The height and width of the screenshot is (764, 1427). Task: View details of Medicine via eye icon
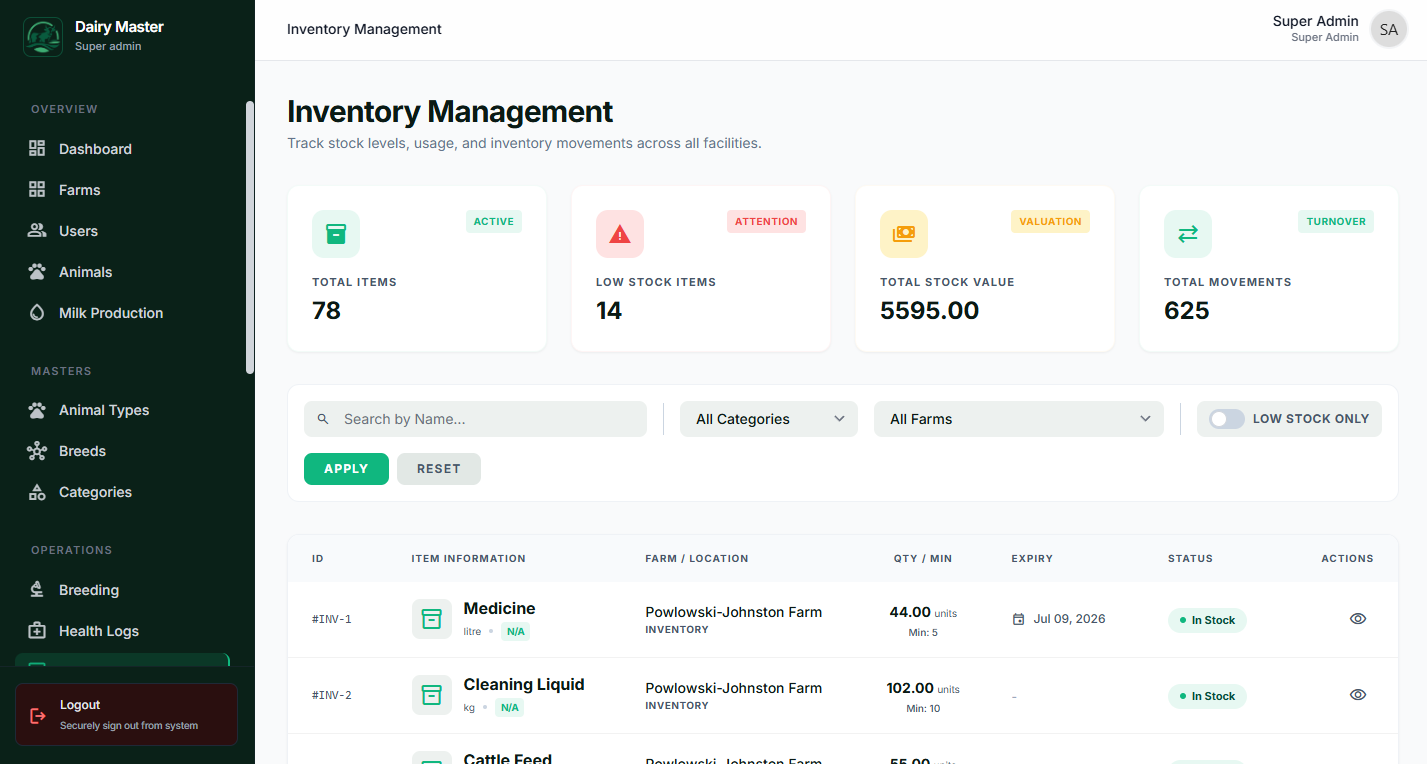tap(1357, 619)
